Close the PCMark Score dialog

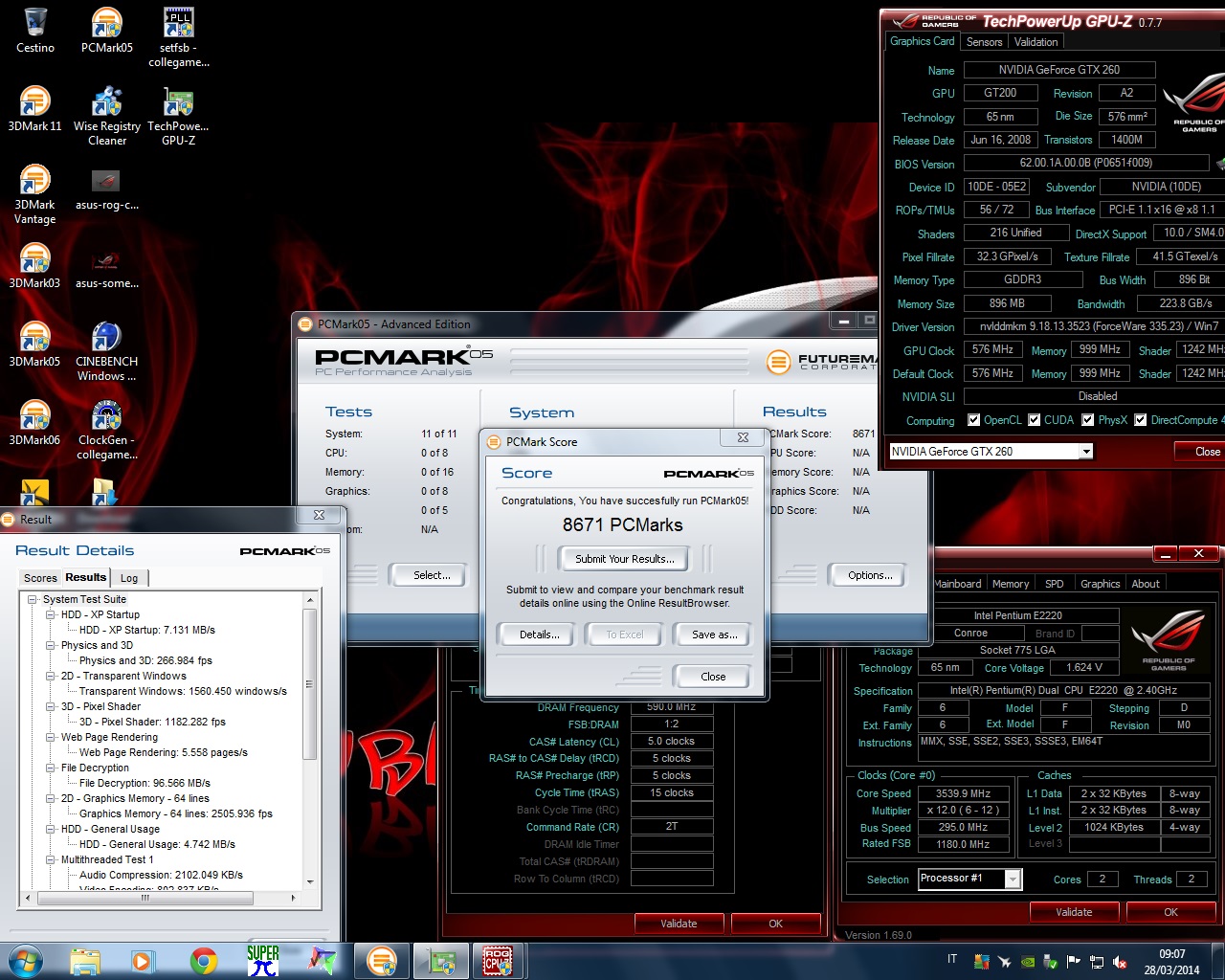point(713,677)
